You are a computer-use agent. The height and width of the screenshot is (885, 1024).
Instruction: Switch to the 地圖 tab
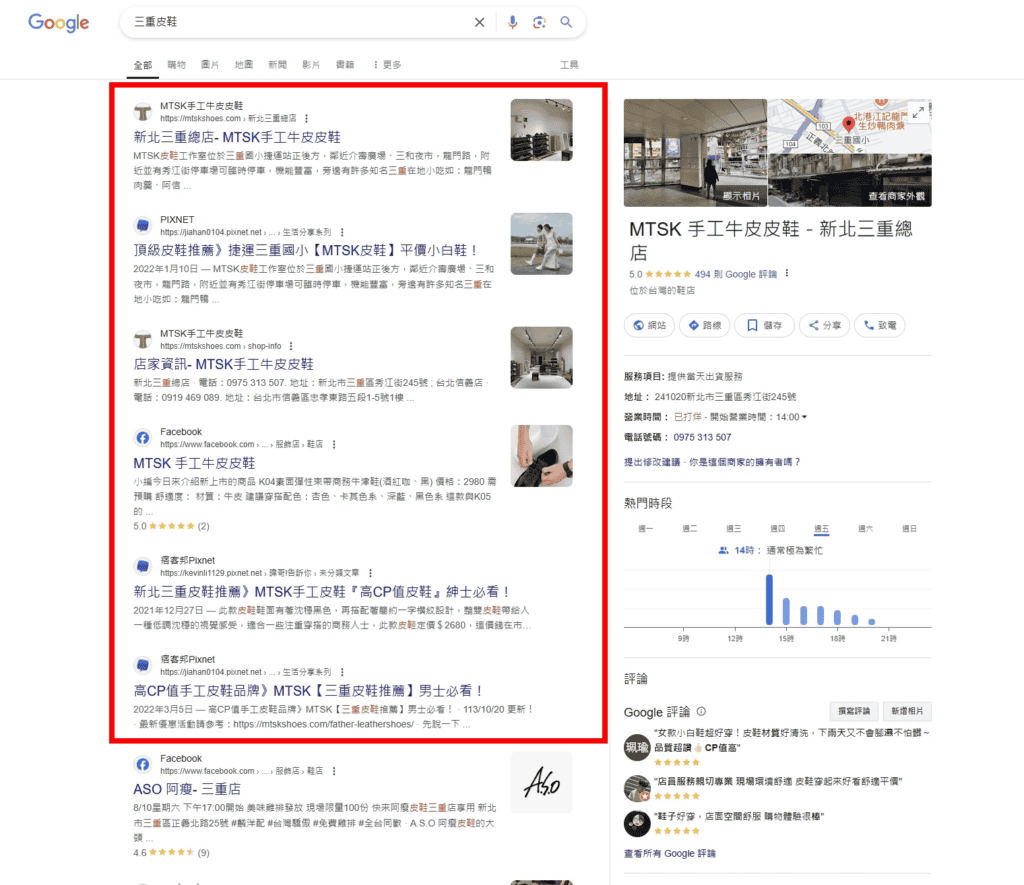tap(244, 65)
